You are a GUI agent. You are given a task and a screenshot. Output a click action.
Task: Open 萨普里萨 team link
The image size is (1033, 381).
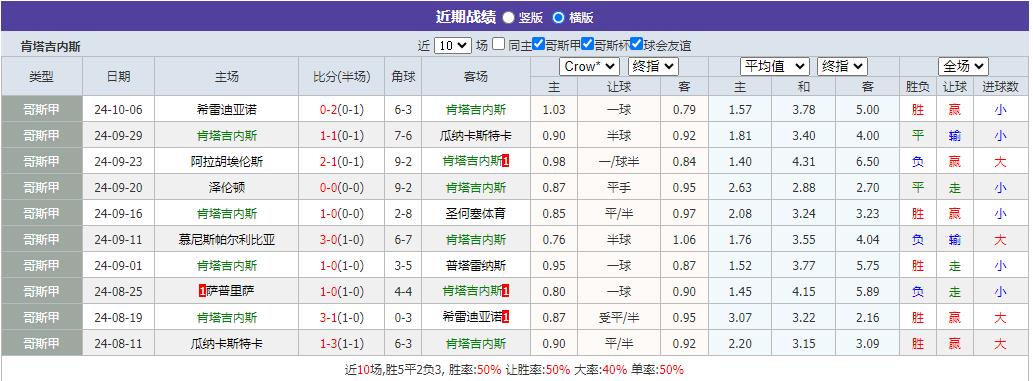(231, 291)
